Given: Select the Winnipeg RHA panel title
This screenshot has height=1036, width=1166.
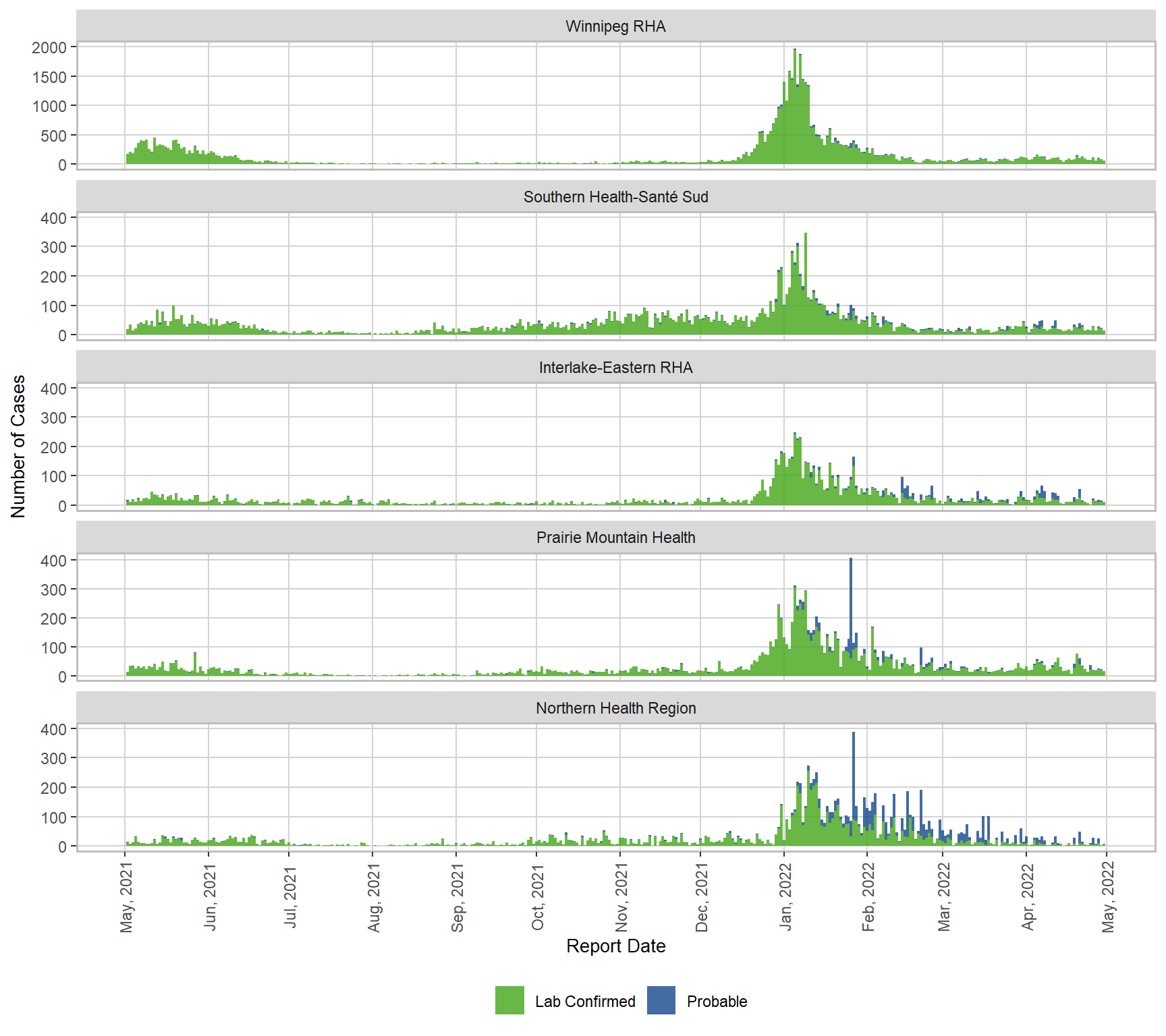Looking at the screenshot, I should pyautogui.click(x=615, y=26).
